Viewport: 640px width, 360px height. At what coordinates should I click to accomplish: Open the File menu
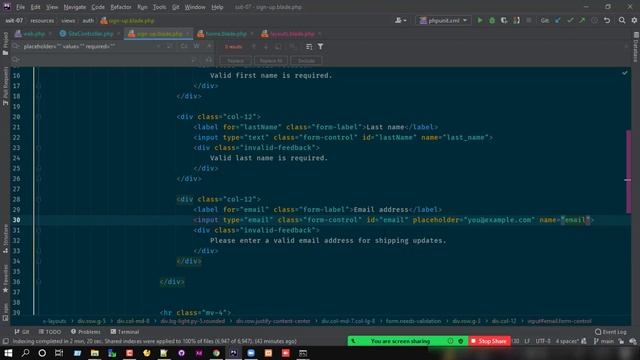click(x=20, y=7)
